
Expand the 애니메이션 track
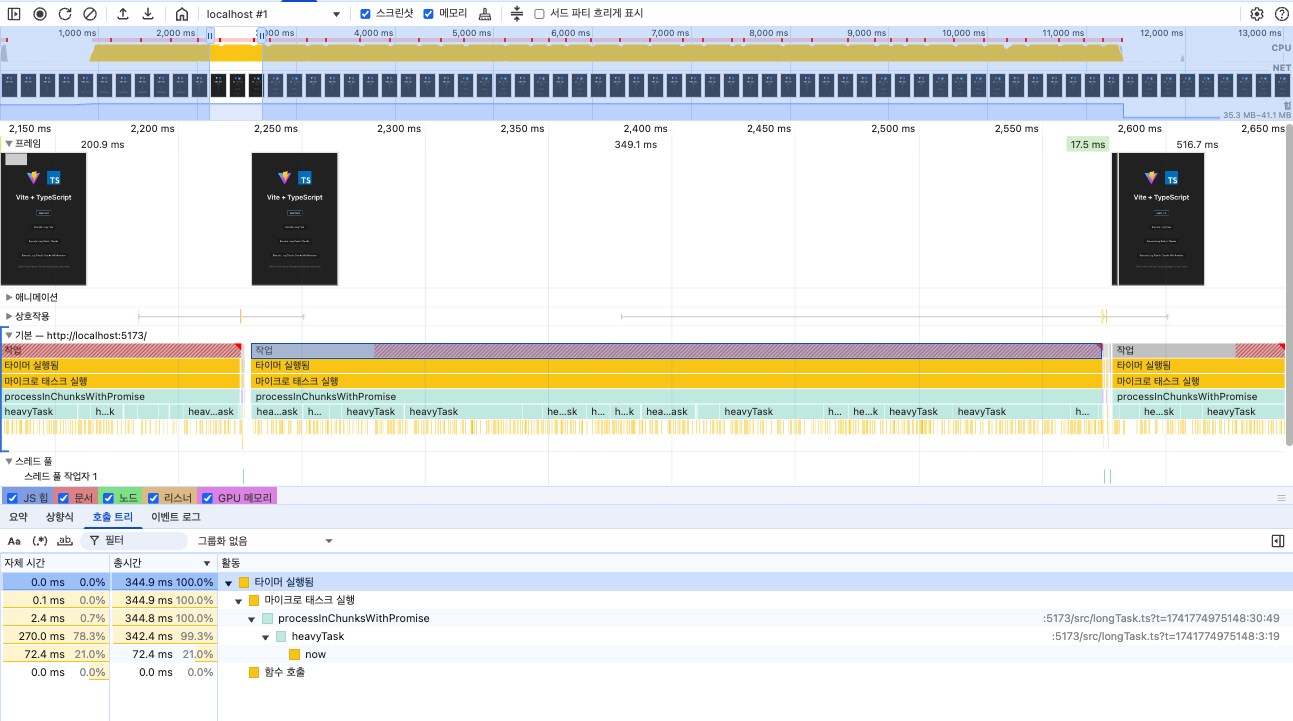pyautogui.click(x=9, y=297)
